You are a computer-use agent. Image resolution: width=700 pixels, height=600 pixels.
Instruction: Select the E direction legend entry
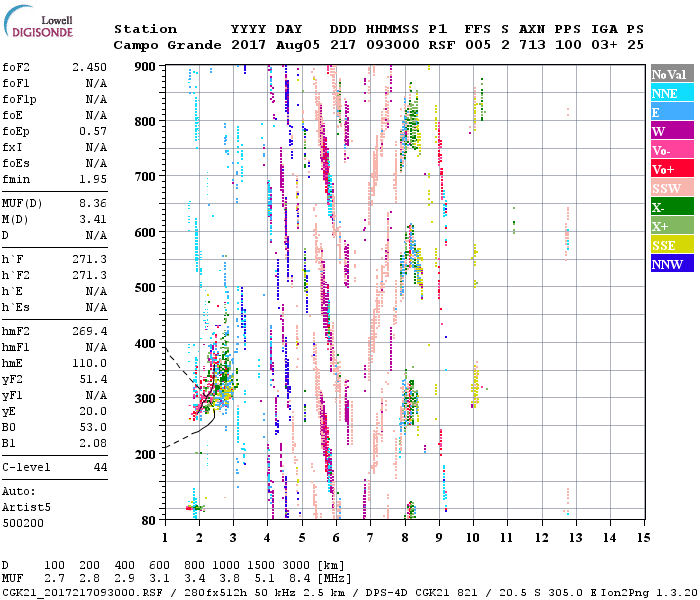click(671, 113)
